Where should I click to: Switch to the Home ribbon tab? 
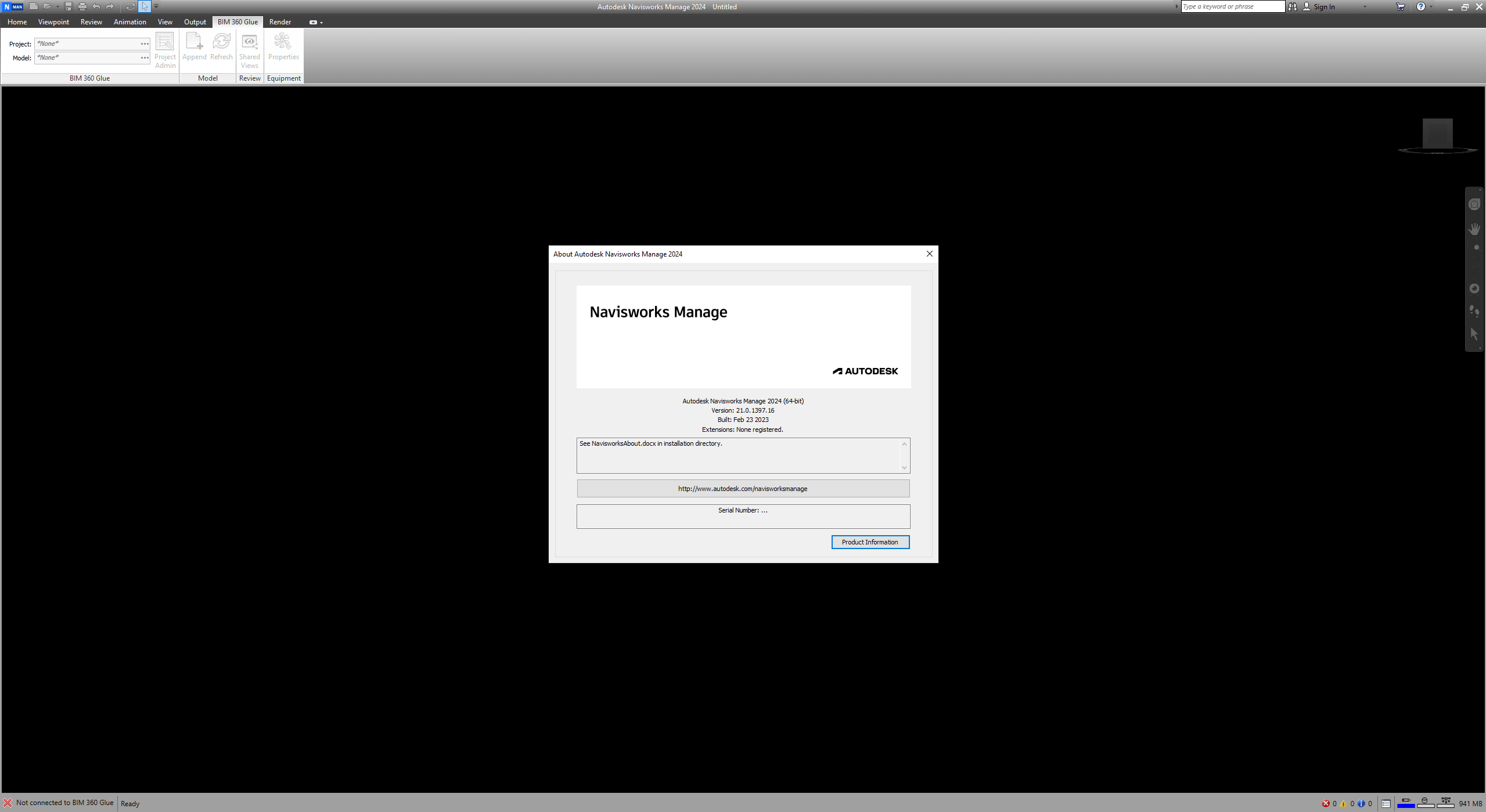(x=17, y=21)
